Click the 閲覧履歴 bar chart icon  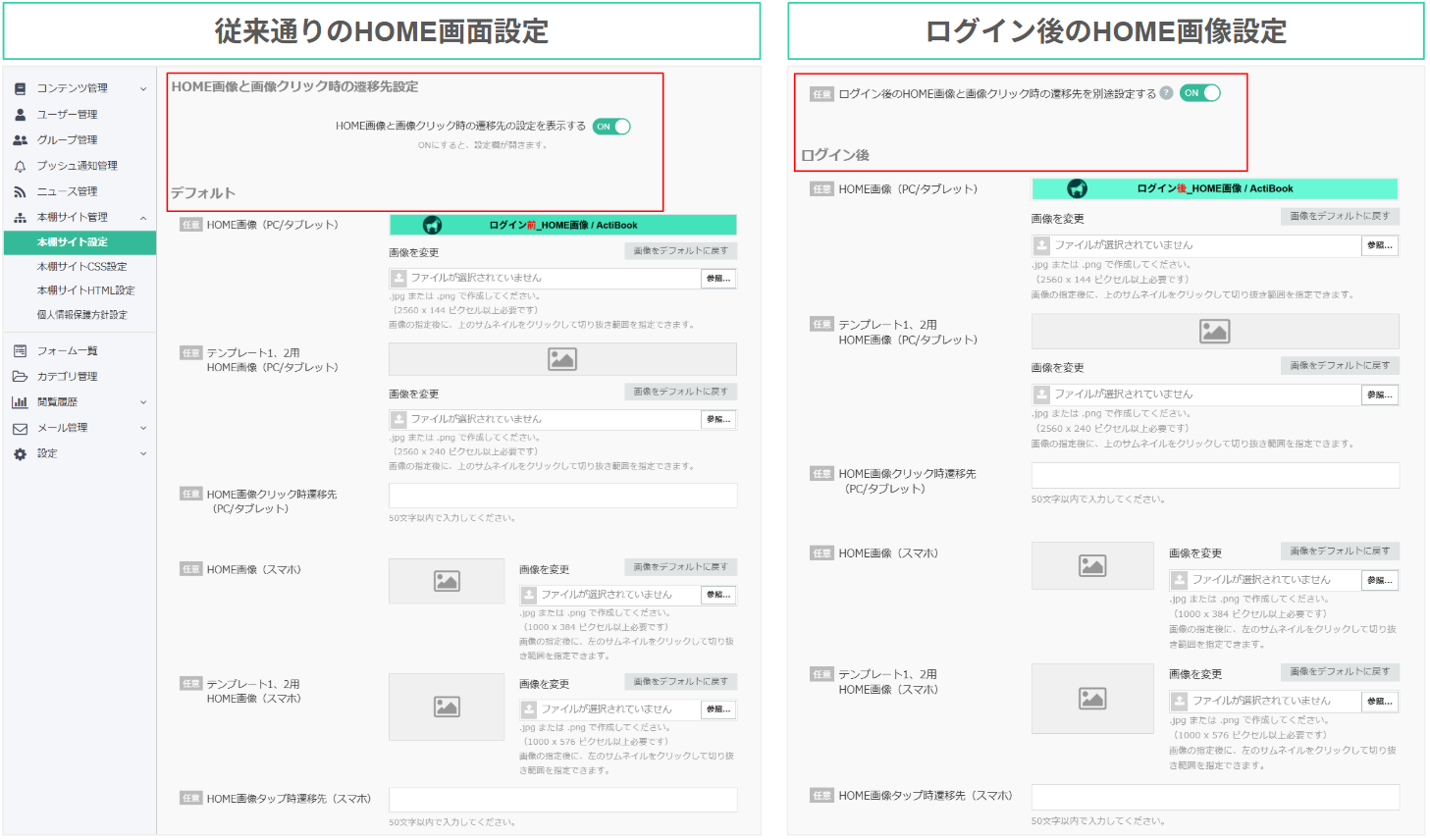coord(20,402)
